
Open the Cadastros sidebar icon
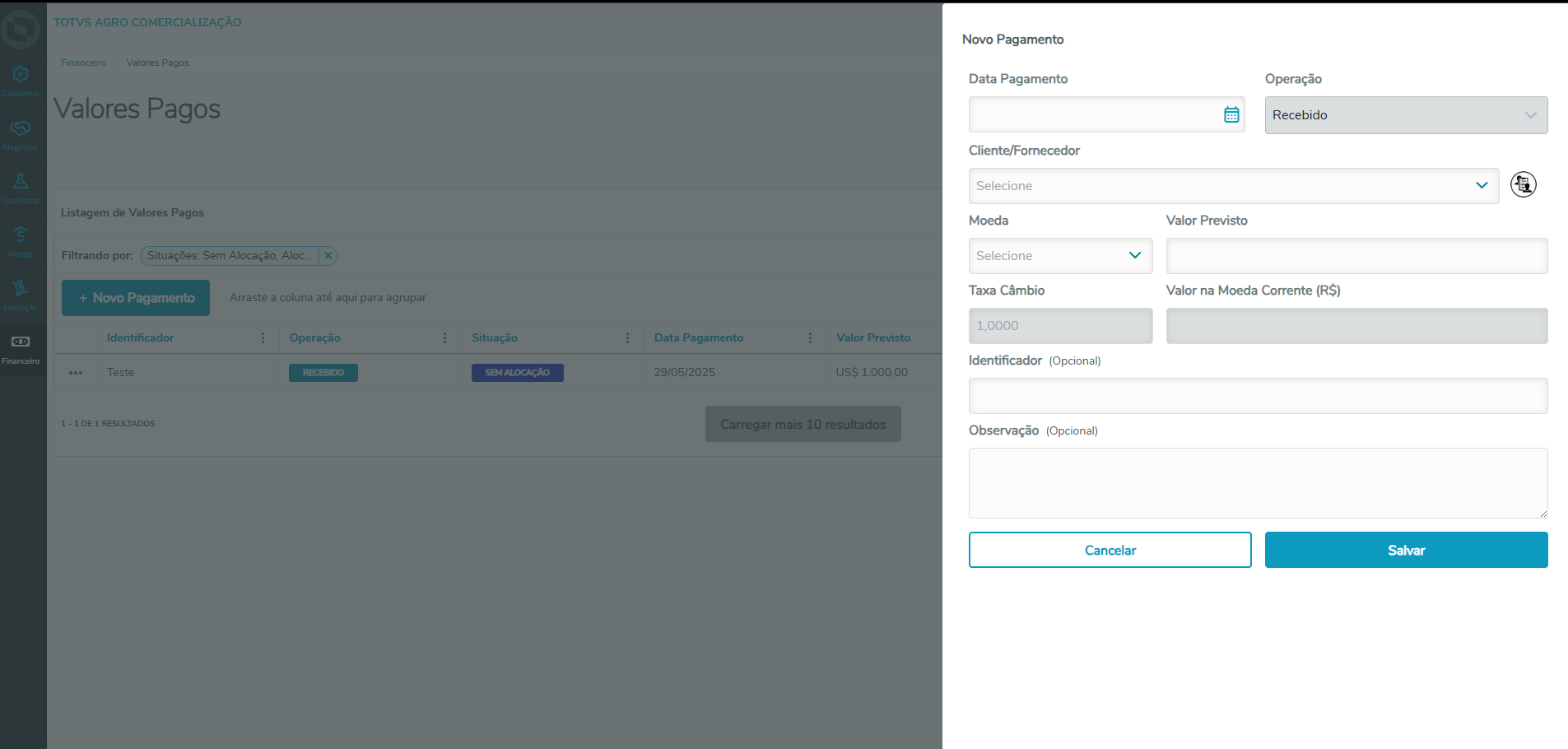(x=21, y=81)
